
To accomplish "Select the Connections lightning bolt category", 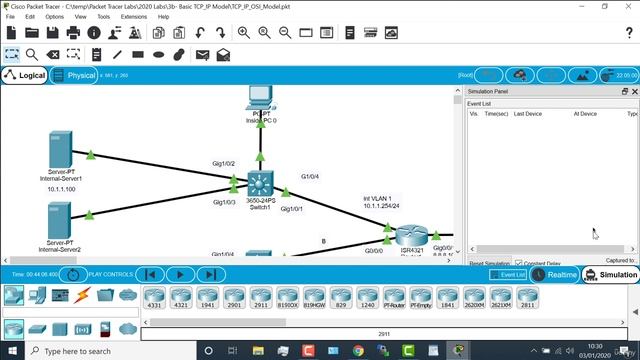I will (82, 295).
